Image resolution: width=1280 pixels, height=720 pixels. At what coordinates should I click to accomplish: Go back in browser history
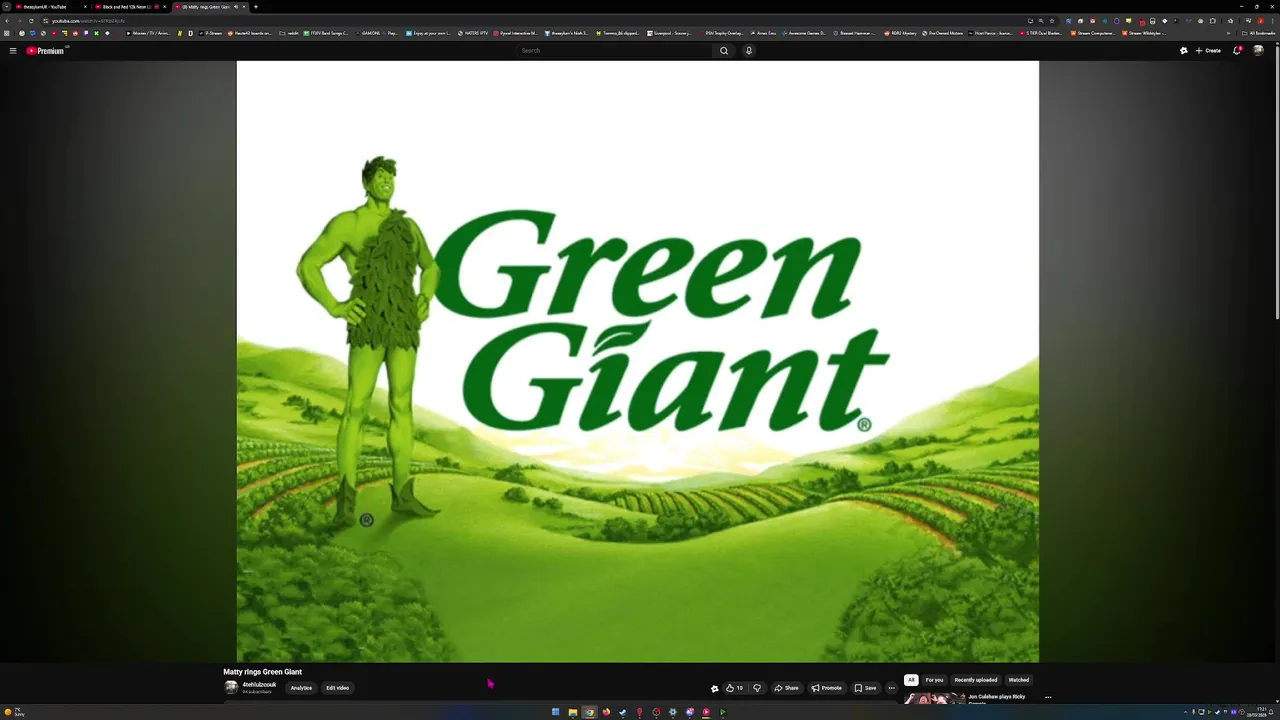pos(7,20)
